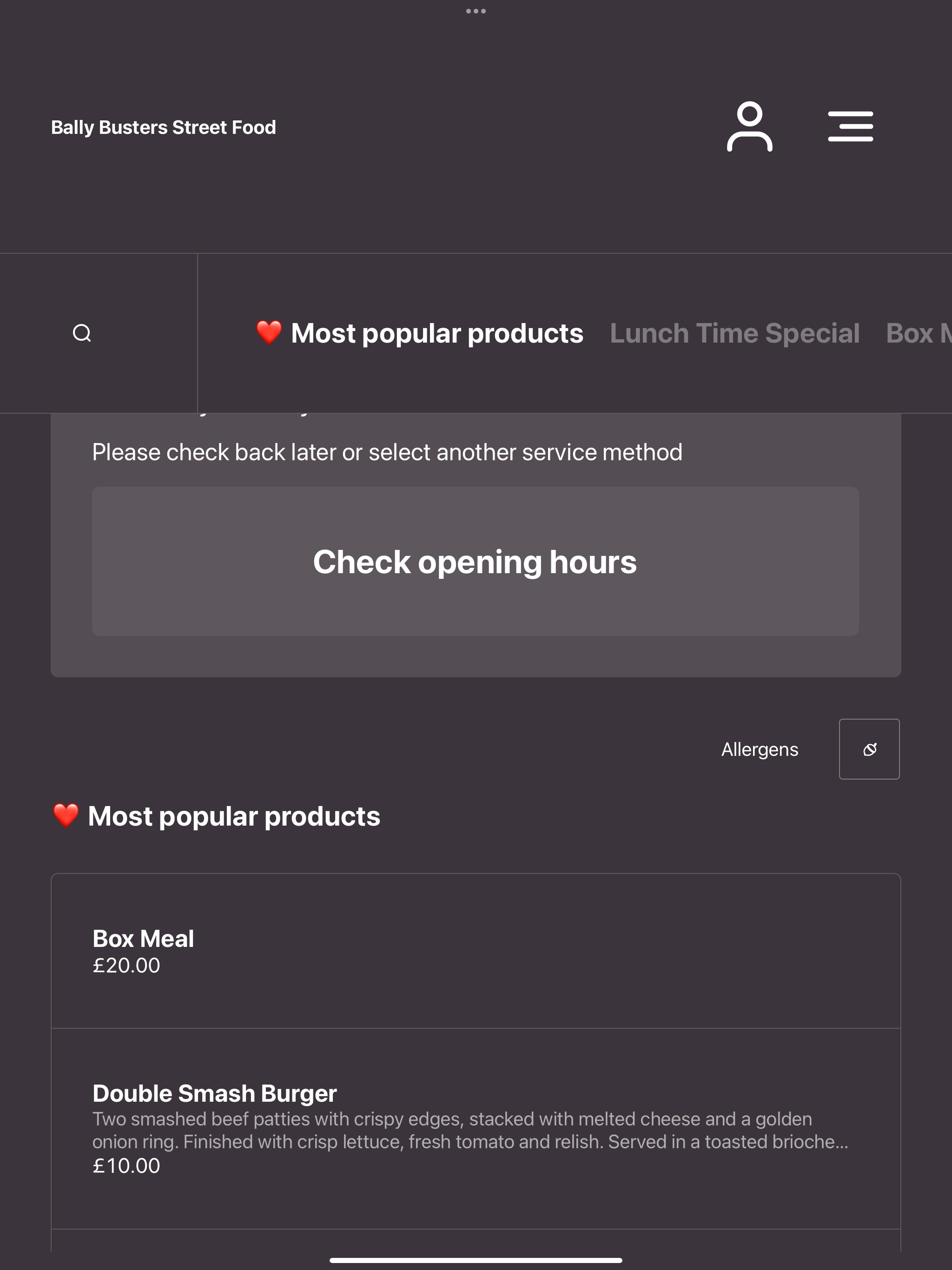Select the Box Meal product

(x=476, y=951)
